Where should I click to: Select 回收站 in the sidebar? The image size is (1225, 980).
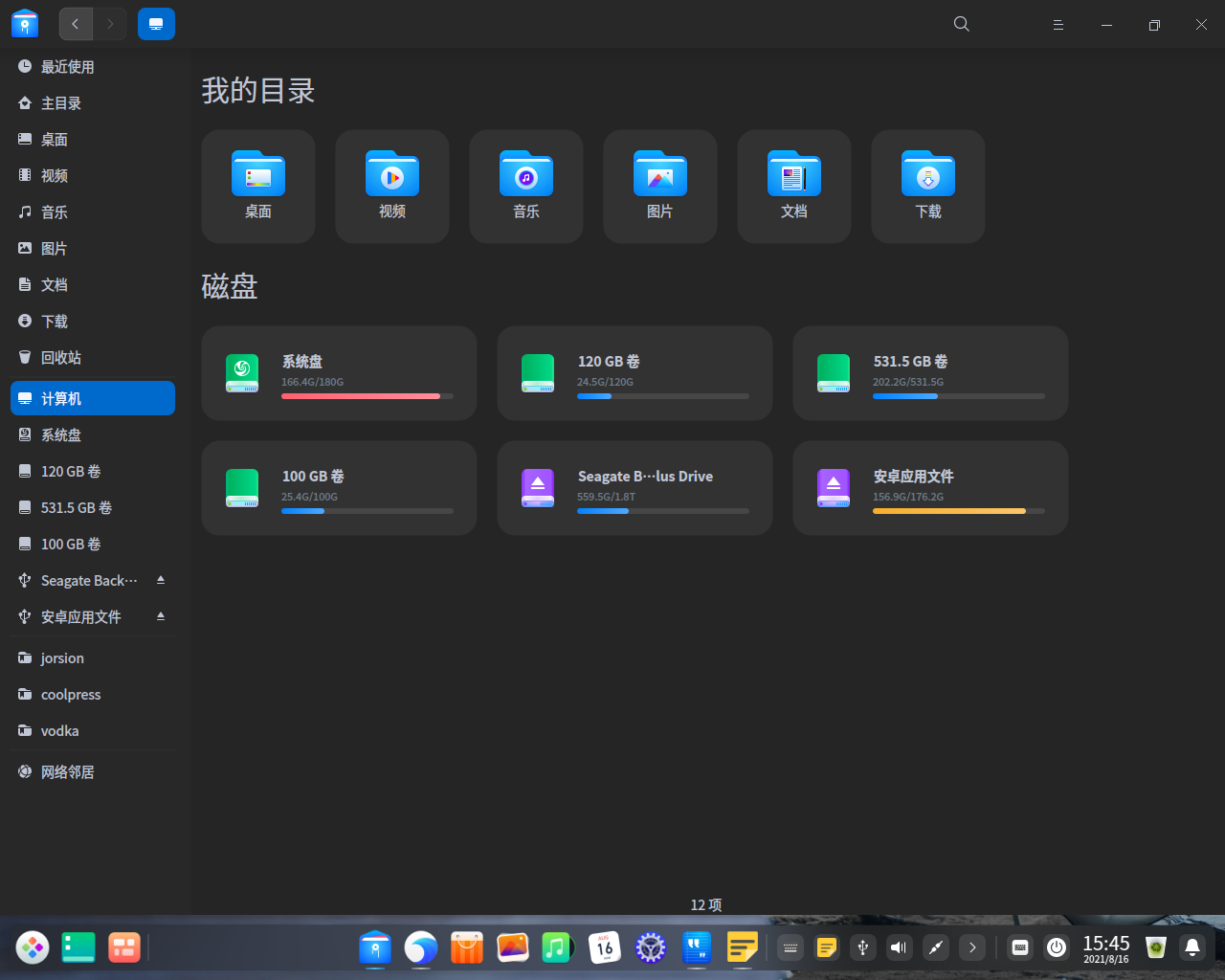61,357
